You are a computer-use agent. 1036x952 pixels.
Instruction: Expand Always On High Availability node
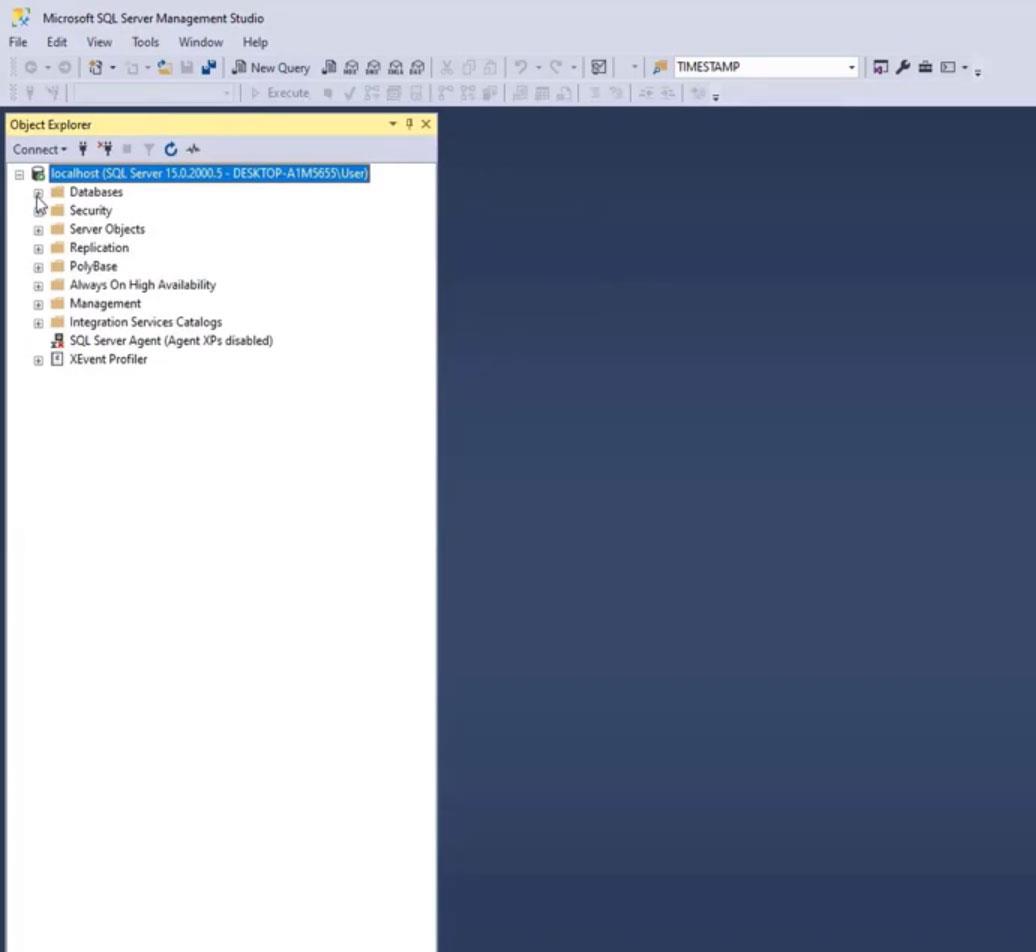[x=38, y=285]
